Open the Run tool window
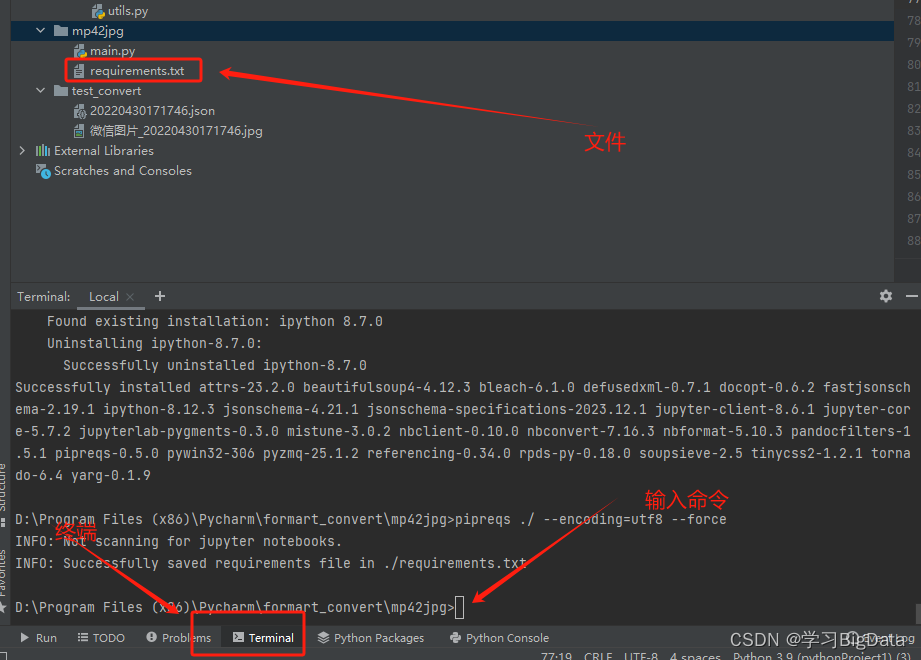The height and width of the screenshot is (660, 921). coord(39,638)
